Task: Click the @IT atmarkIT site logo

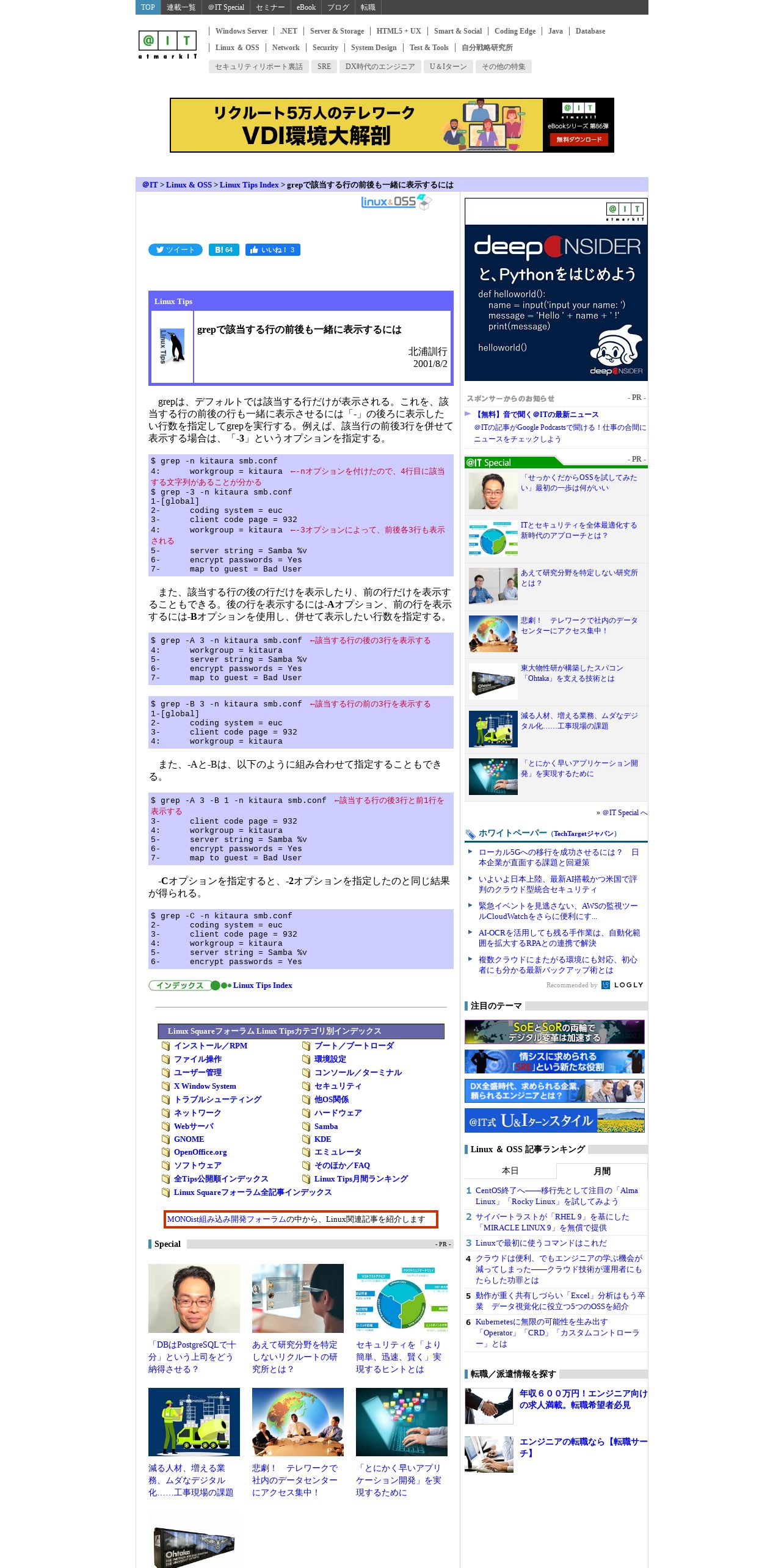Action: pyautogui.click(x=167, y=45)
